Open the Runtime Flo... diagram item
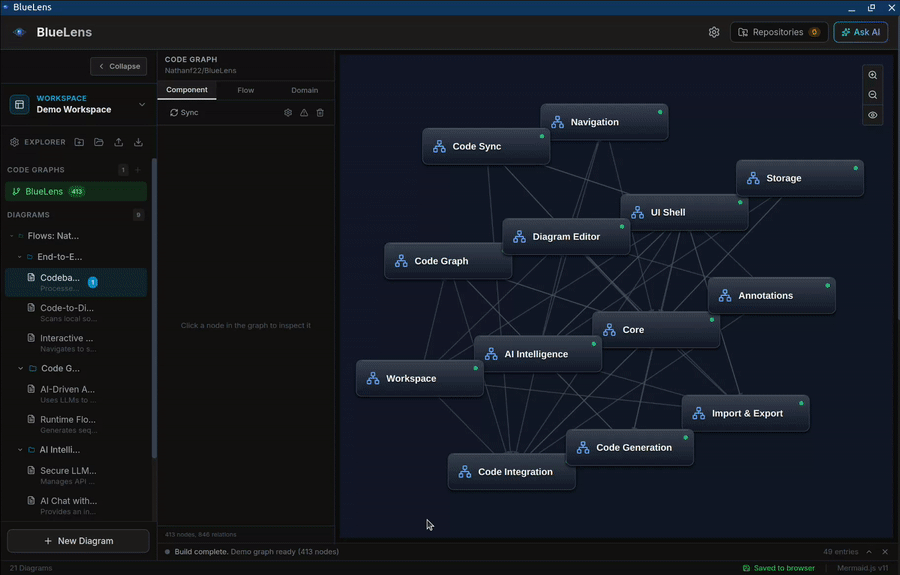Viewport: 900px width, 575px height. pos(68,420)
